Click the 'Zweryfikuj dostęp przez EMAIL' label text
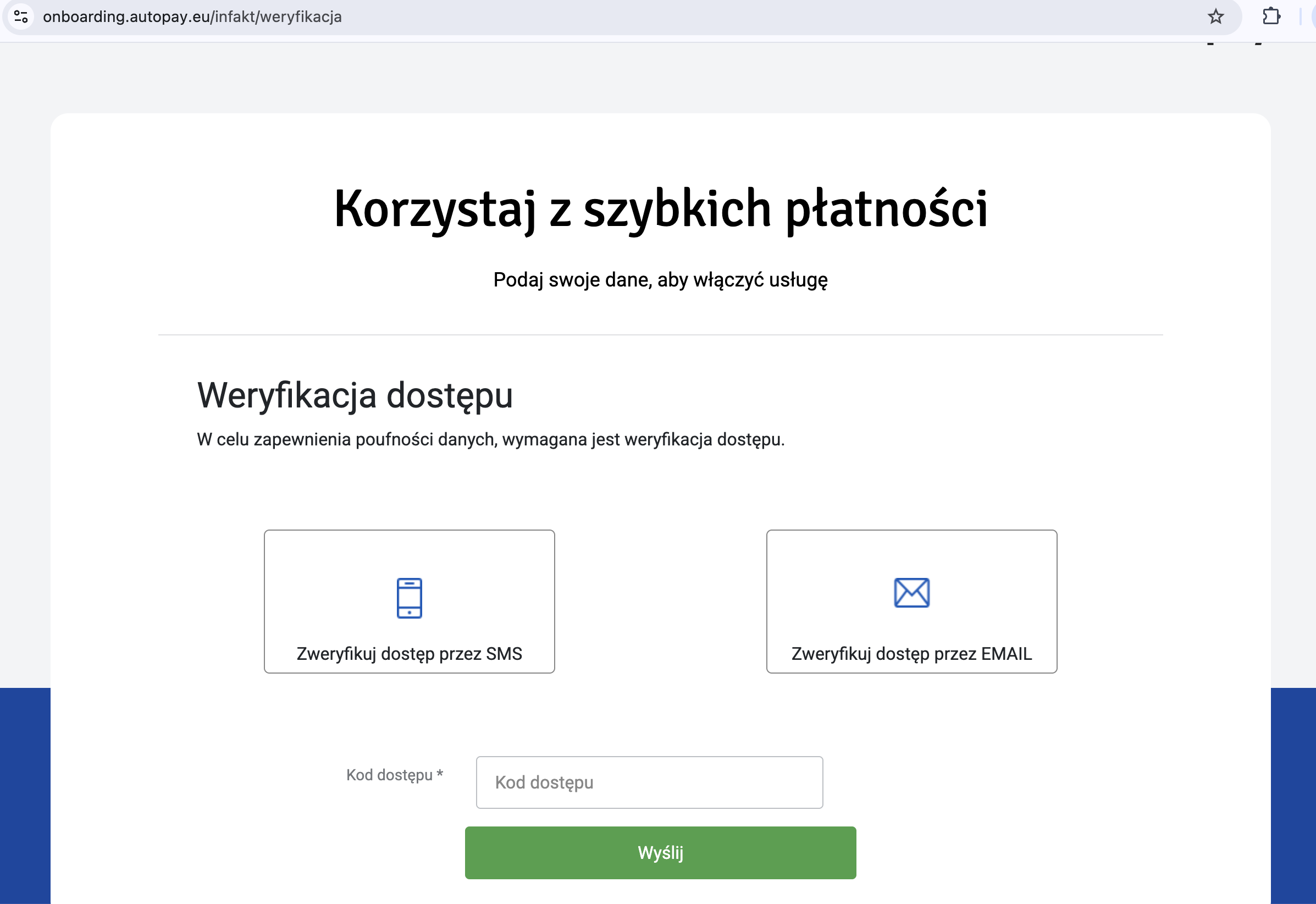 coord(911,654)
